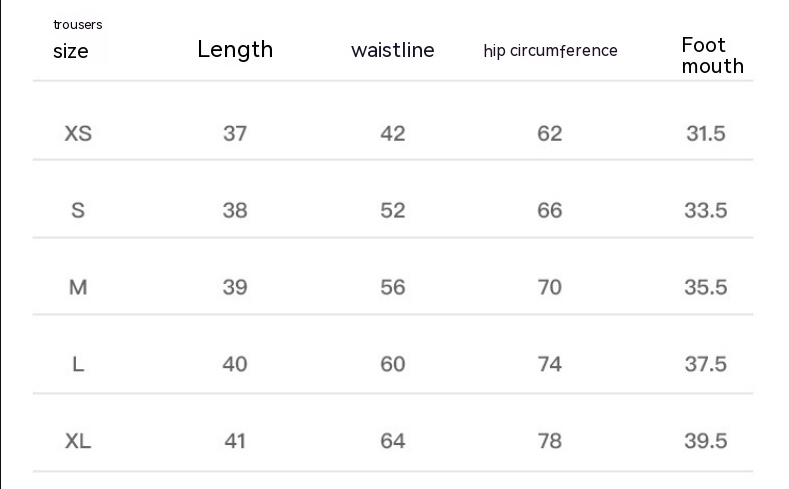Click the hip circumference column header
The height and width of the screenshot is (489, 789).
(x=550, y=51)
